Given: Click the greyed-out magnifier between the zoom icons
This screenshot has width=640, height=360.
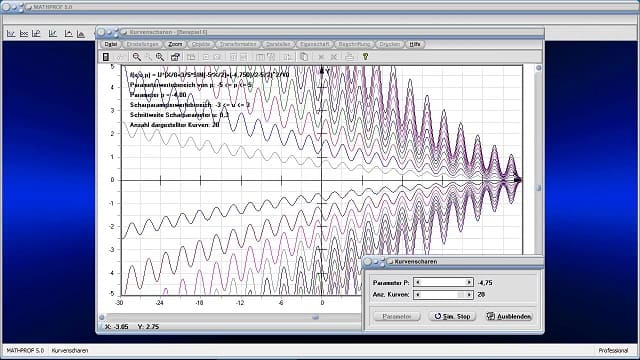Looking at the screenshot, I should 149,57.
